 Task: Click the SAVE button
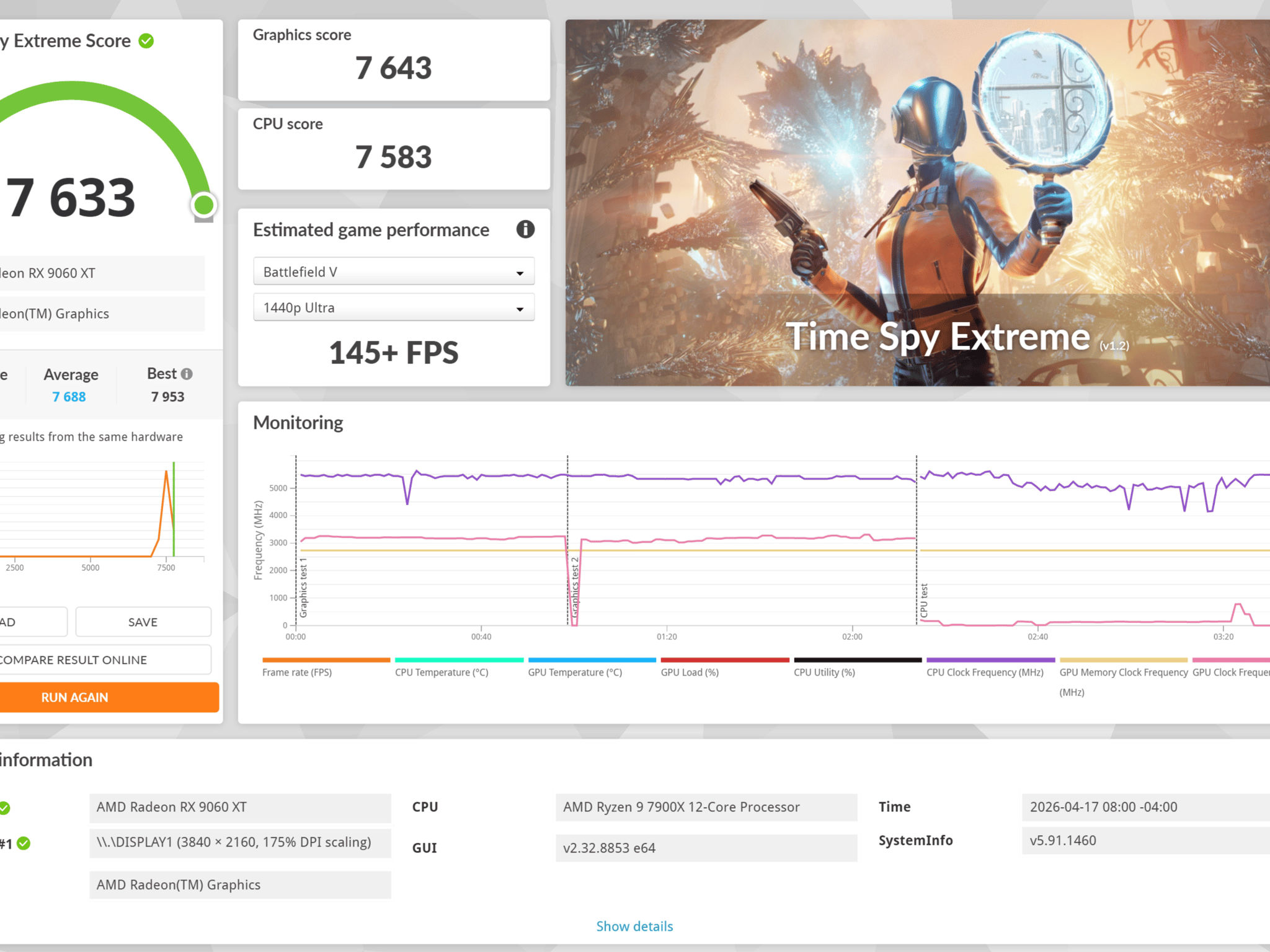click(x=143, y=622)
